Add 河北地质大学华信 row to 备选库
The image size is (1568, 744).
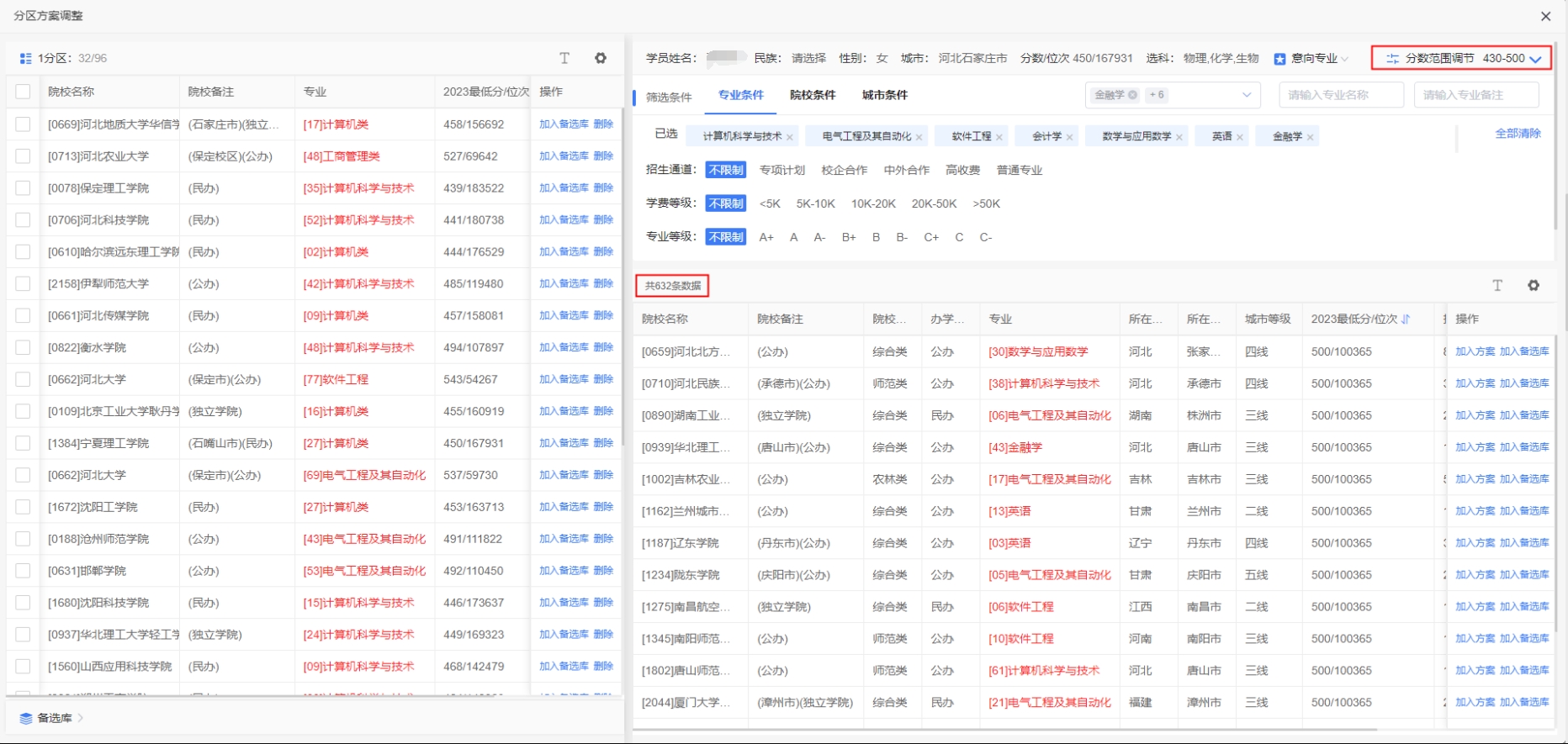[564, 124]
